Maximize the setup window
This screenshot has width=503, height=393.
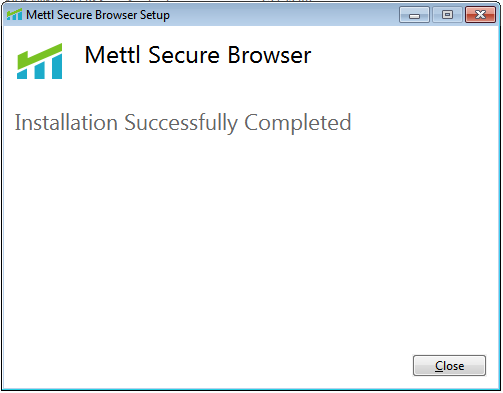(447, 15)
